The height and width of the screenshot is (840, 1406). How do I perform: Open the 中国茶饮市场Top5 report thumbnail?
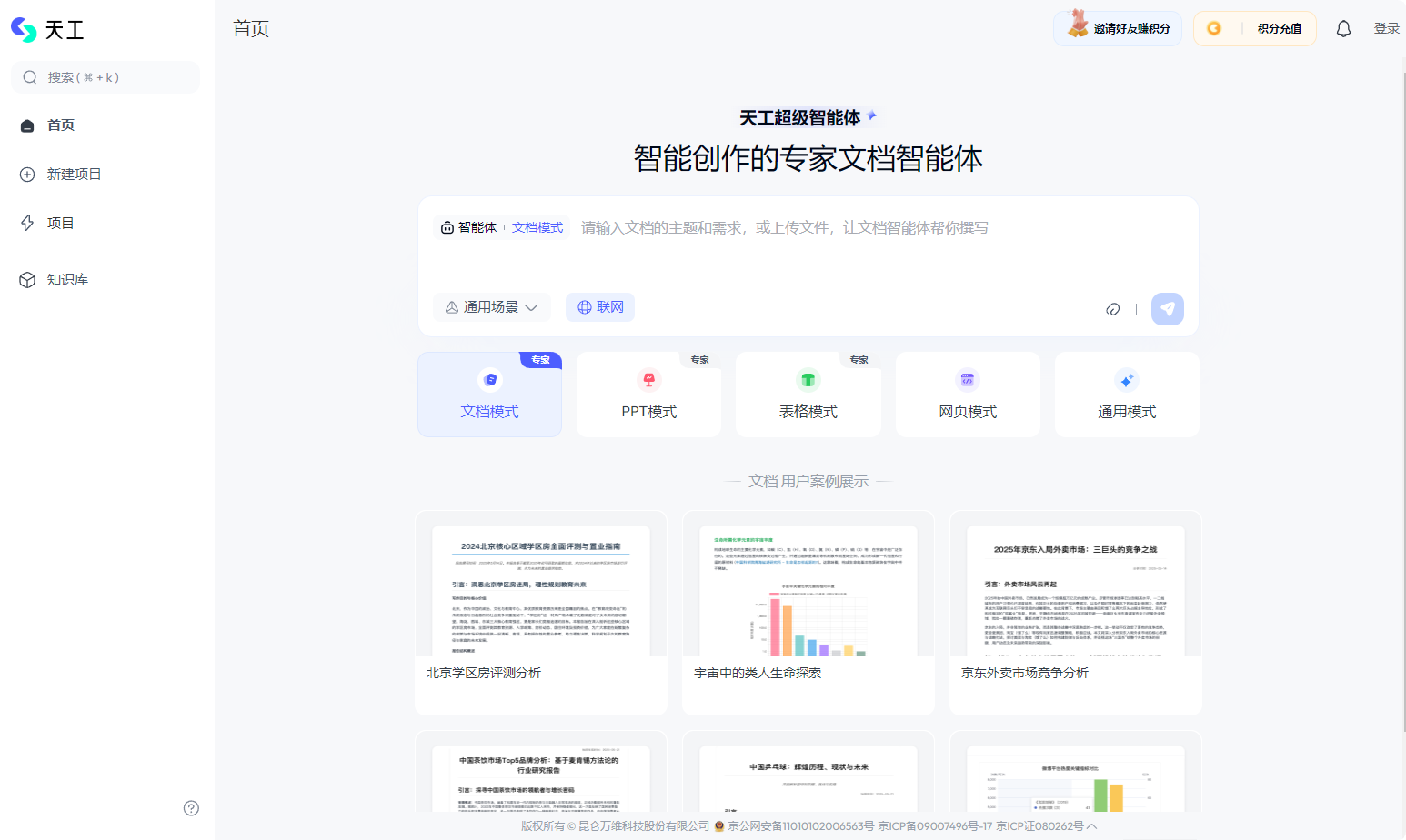(541, 779)
